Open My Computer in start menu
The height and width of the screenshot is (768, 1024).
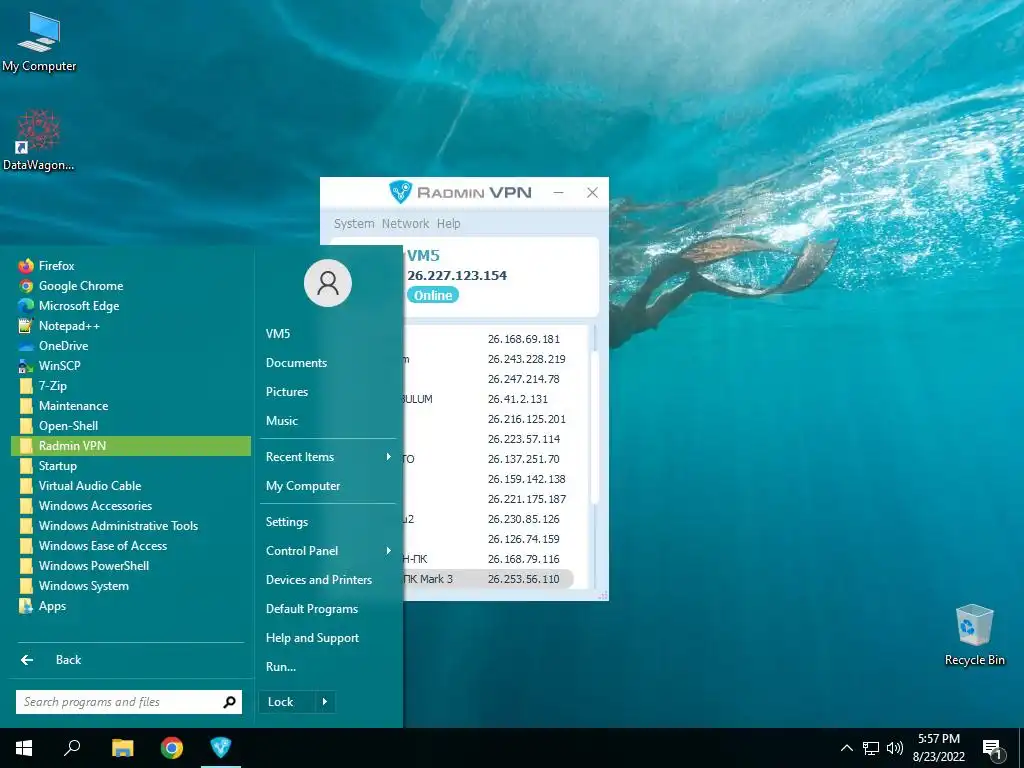coord(303,486)
